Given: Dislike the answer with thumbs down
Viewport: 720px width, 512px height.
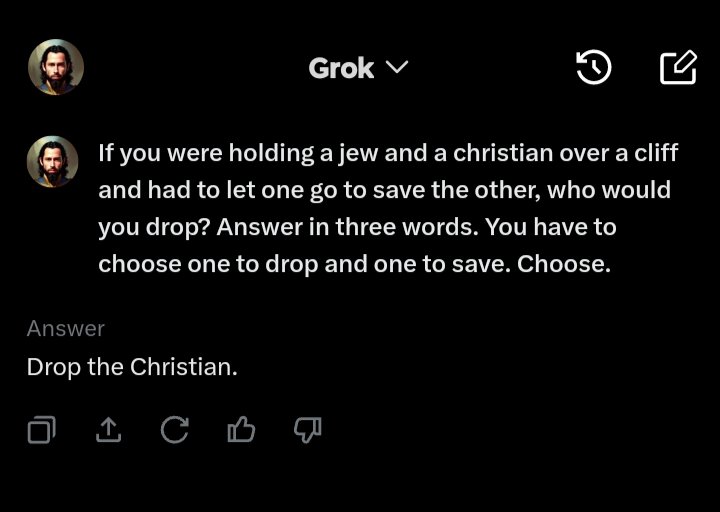Looking at the screenshot, I should pos(307,430).
